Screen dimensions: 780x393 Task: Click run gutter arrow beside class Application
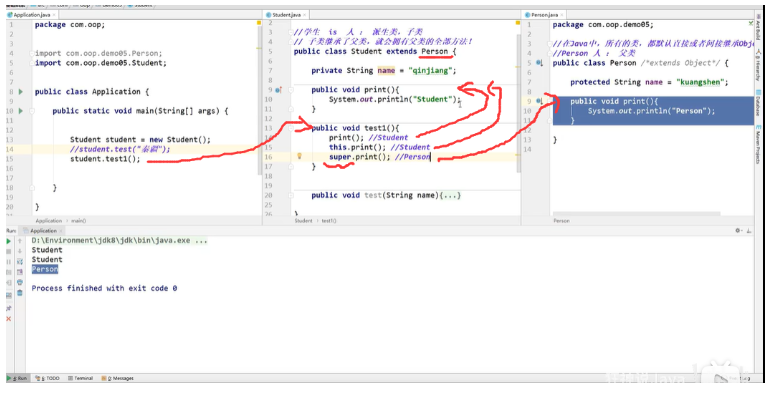pyautogui.click(x=21, y=92)
